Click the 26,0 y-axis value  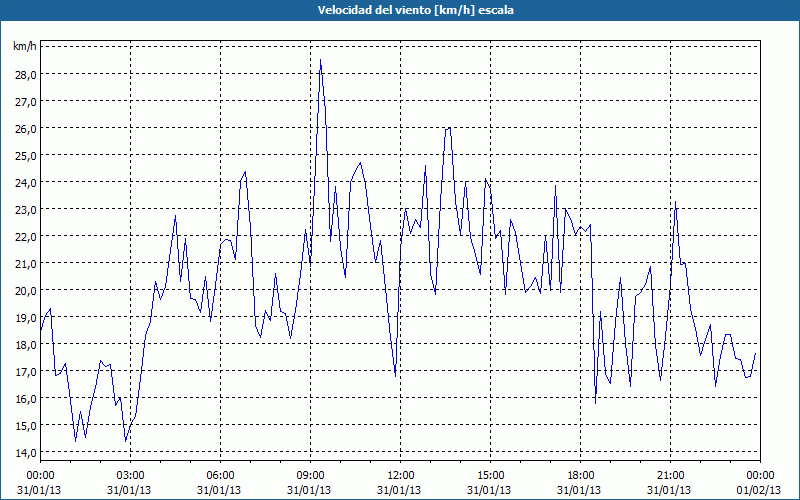[26, 129]
